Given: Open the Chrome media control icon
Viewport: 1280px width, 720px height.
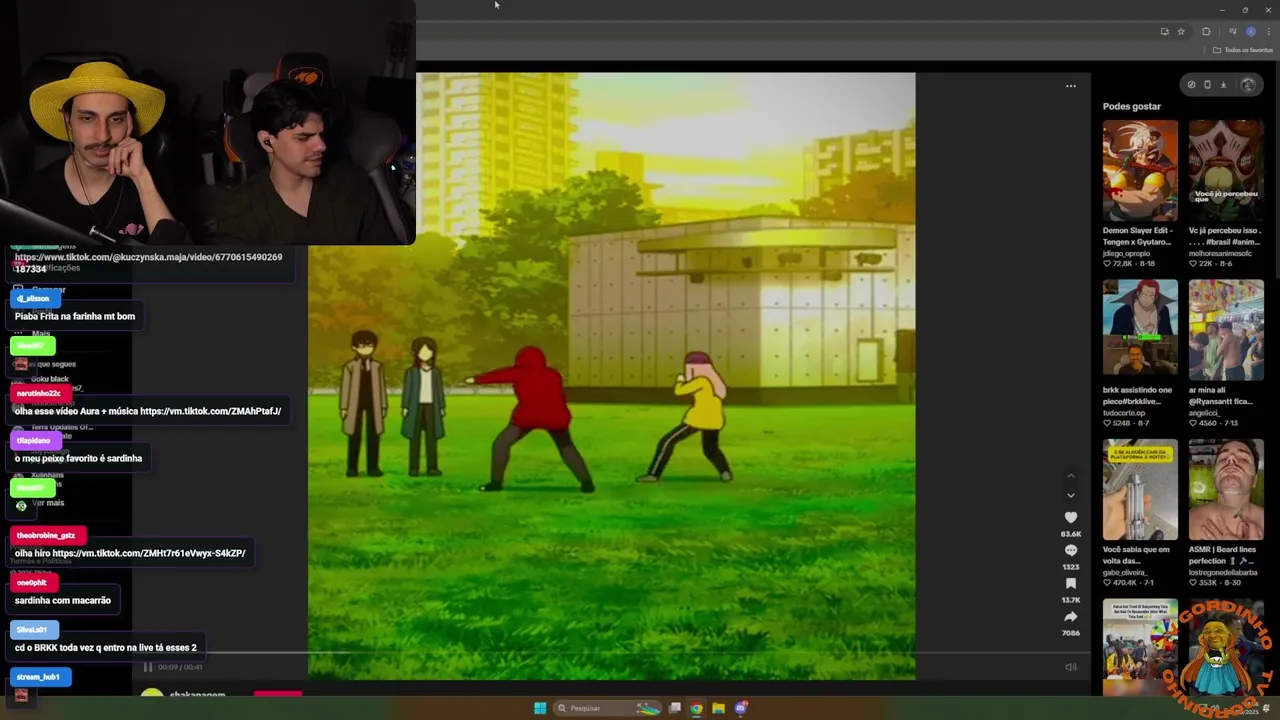Looking at the screenshot, I should (x=1232, y=31).
